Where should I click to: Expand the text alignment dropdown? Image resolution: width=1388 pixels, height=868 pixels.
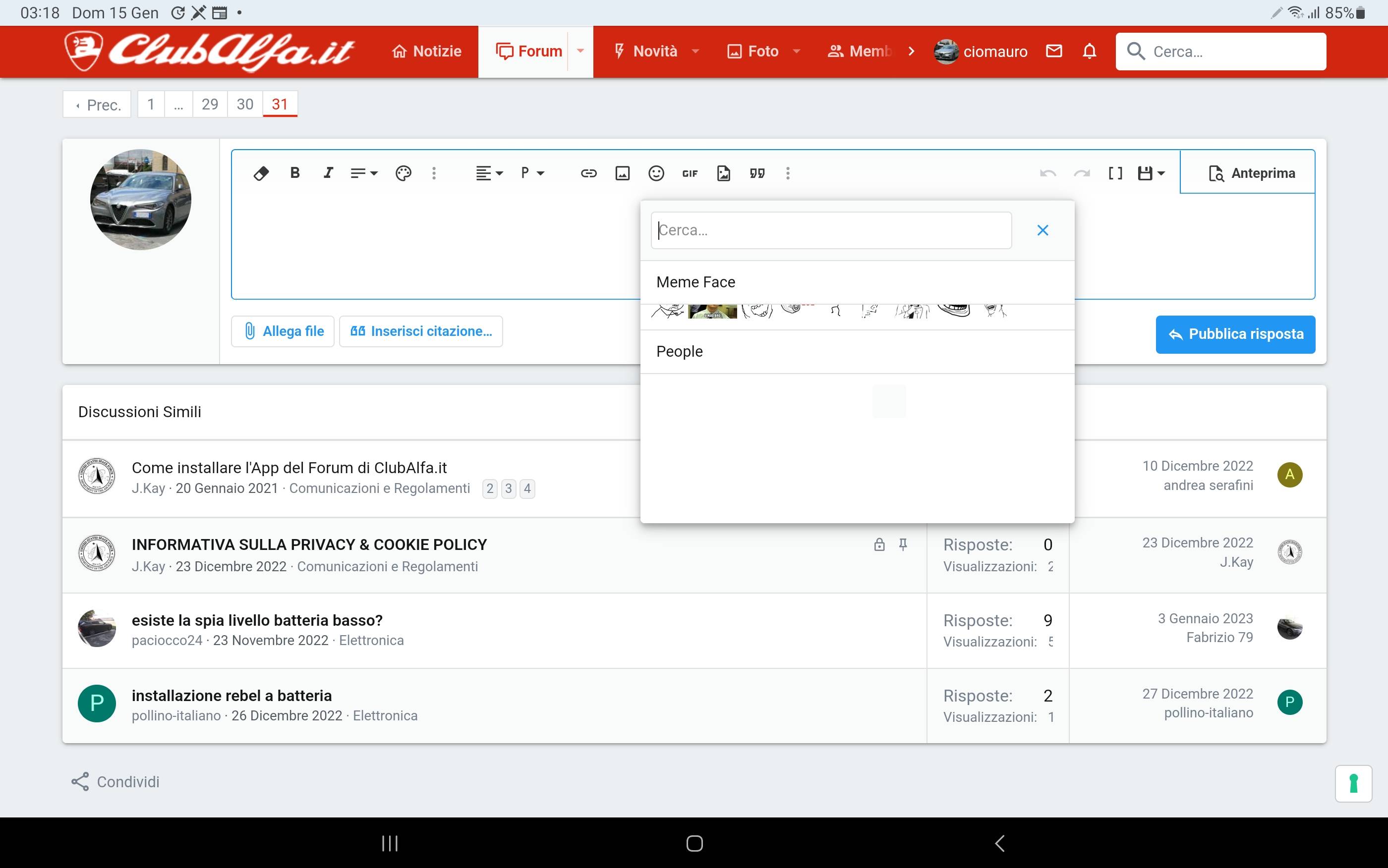[x=489, y=173]
